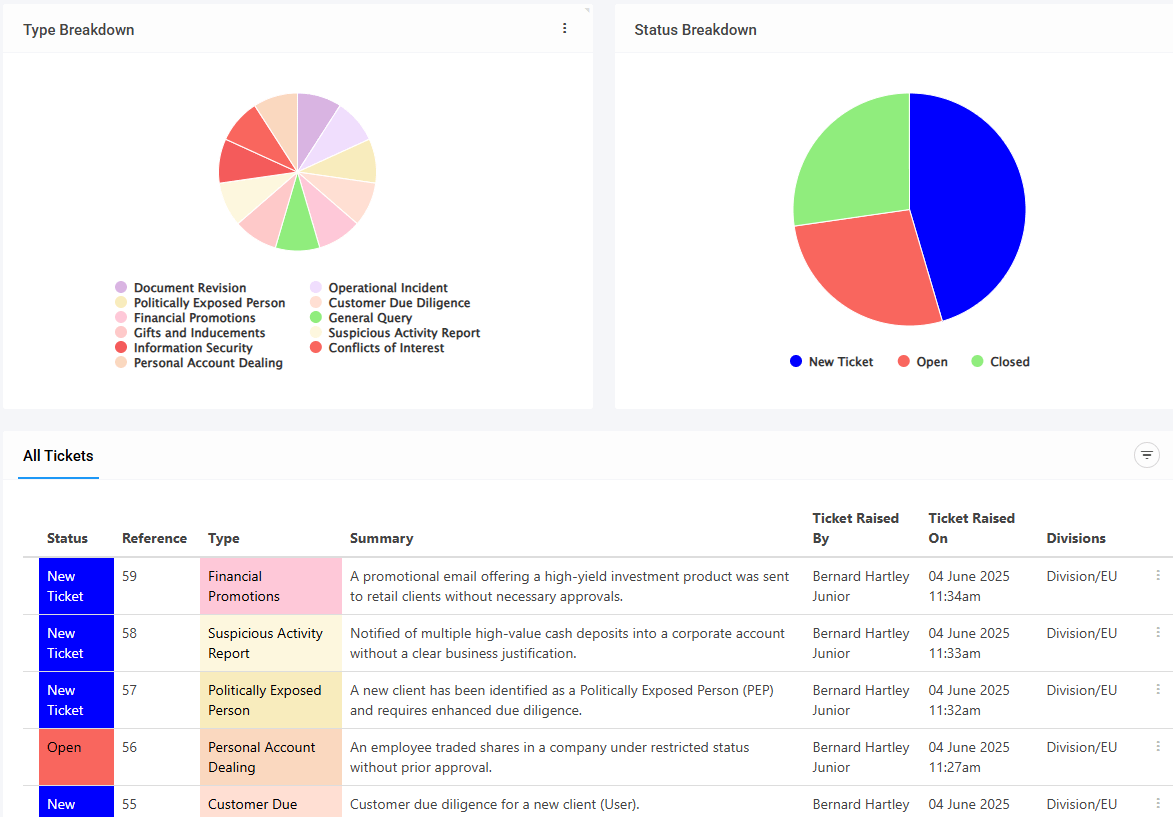Select the All Tickets tab

pos(58,456)
